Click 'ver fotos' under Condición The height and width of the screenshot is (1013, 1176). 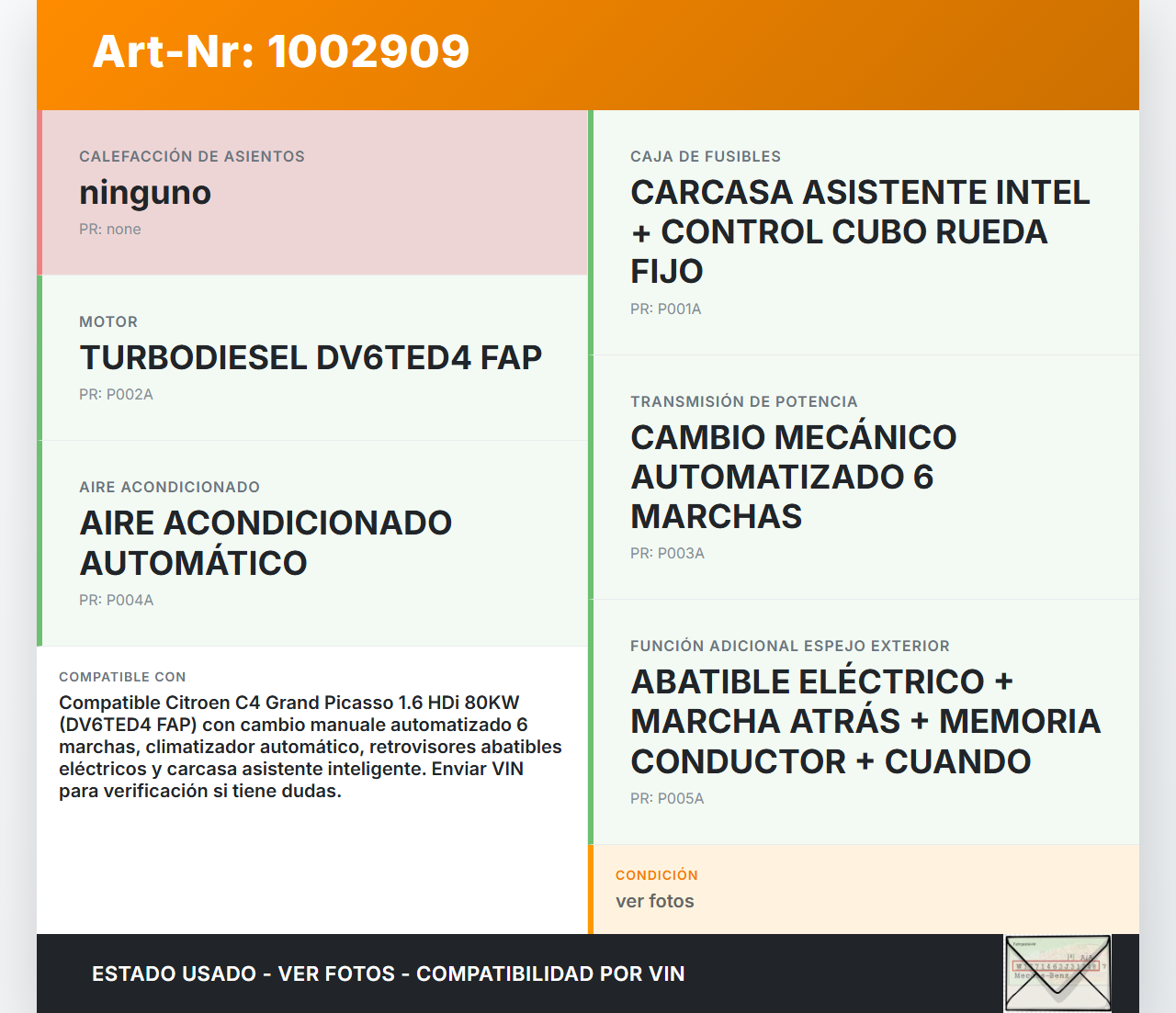[654, 902]
